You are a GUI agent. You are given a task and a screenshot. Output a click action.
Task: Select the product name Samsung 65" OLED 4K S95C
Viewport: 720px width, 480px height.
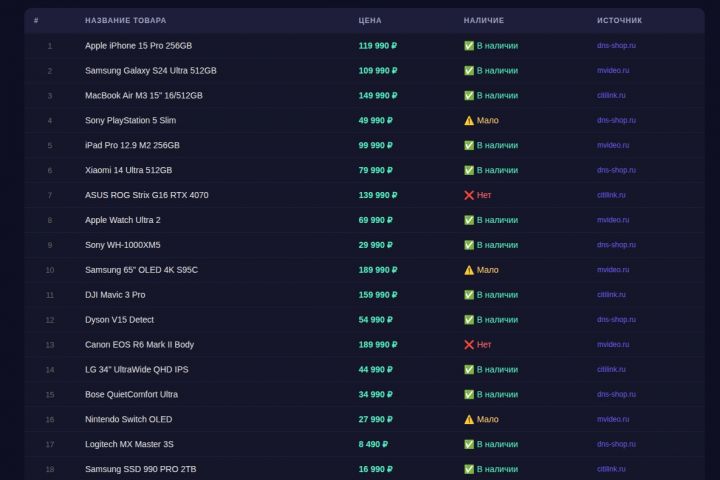pos(141,270)
